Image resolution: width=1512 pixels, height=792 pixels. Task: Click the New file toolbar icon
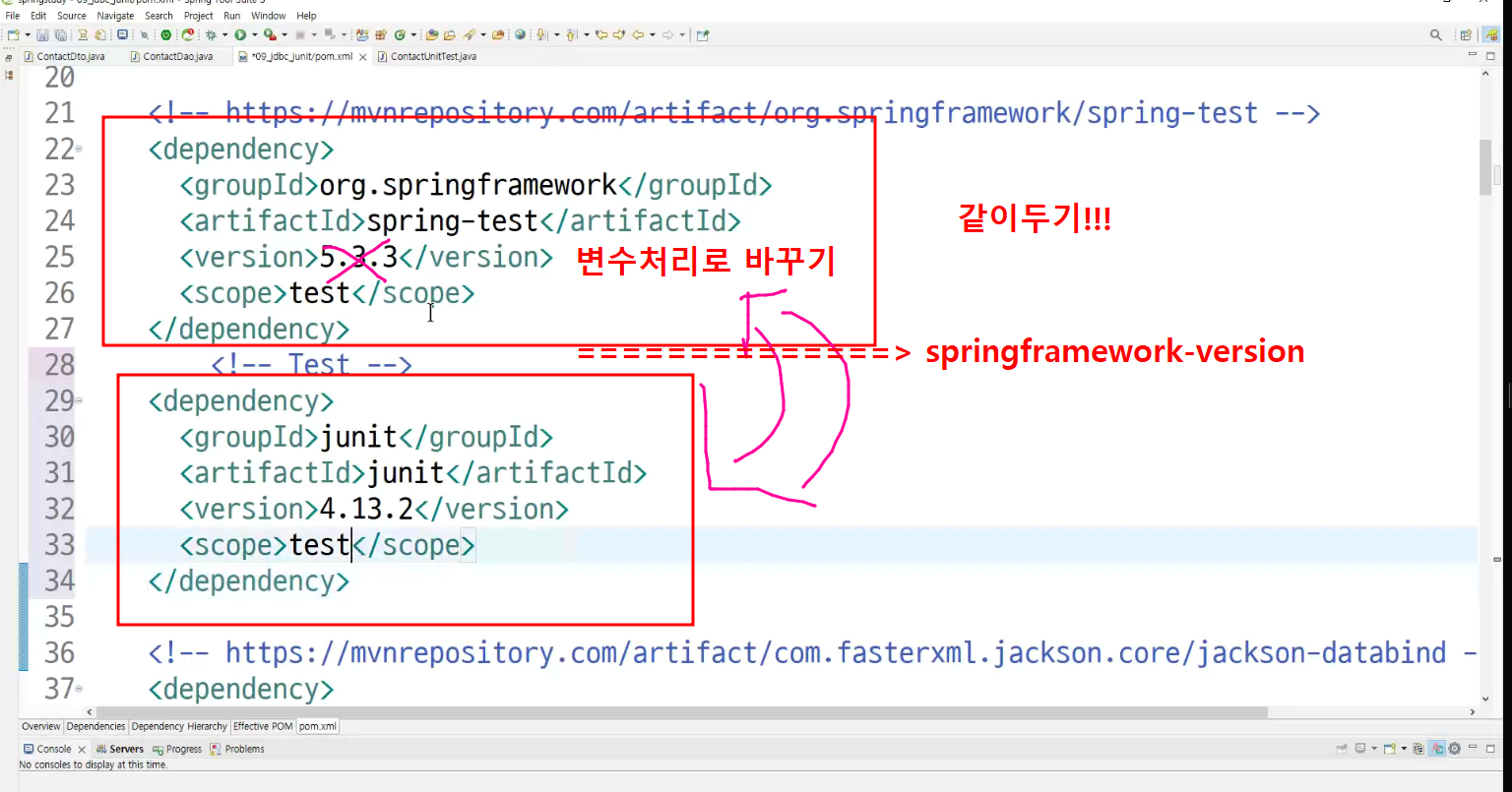[13, 34]
